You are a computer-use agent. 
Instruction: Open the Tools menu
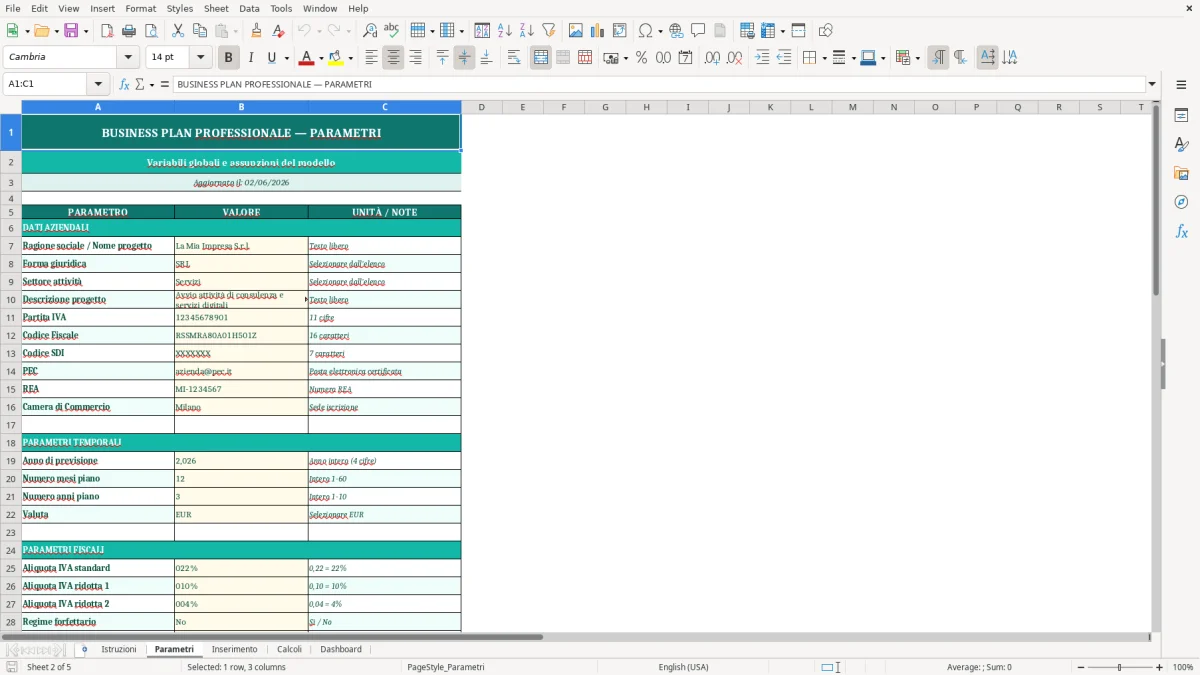click(x=281, y=8)
